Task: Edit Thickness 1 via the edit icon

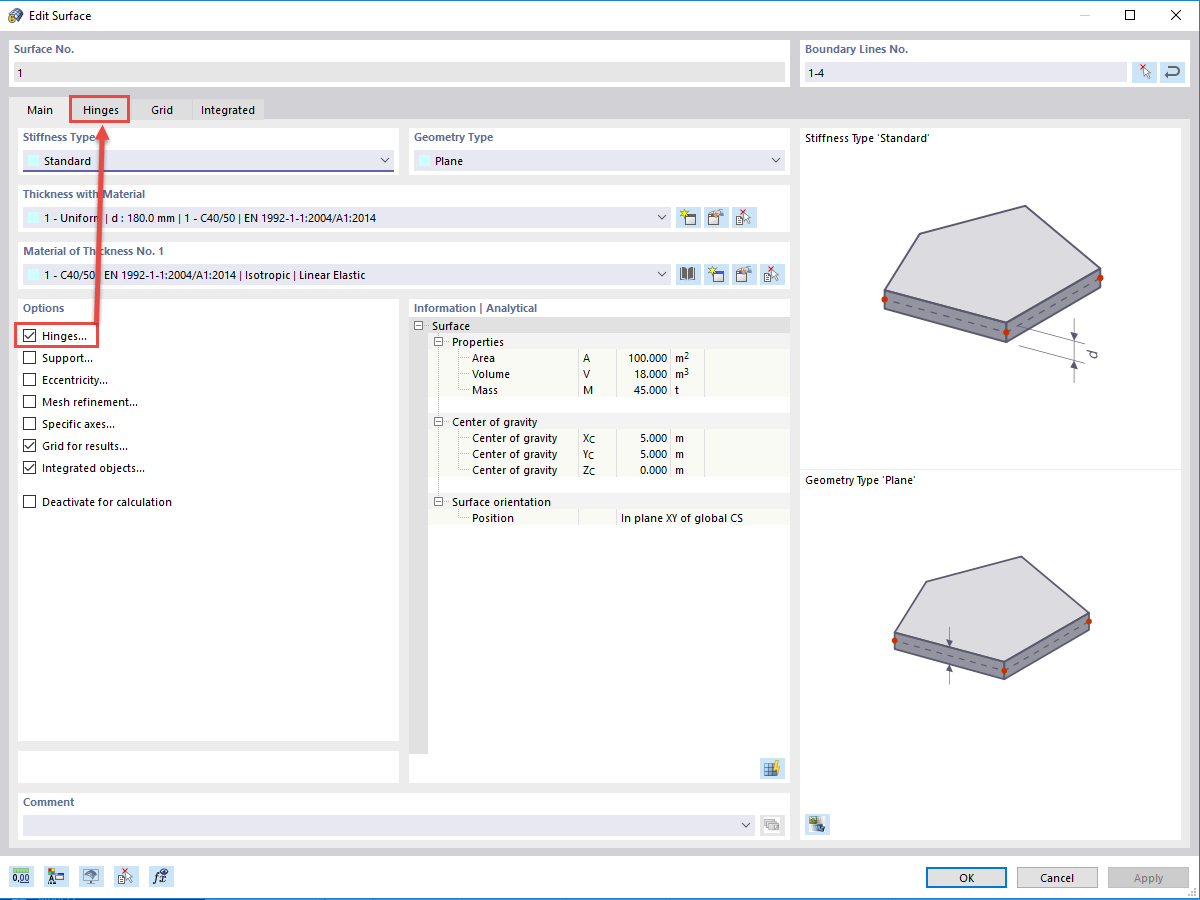Action: 716,217
